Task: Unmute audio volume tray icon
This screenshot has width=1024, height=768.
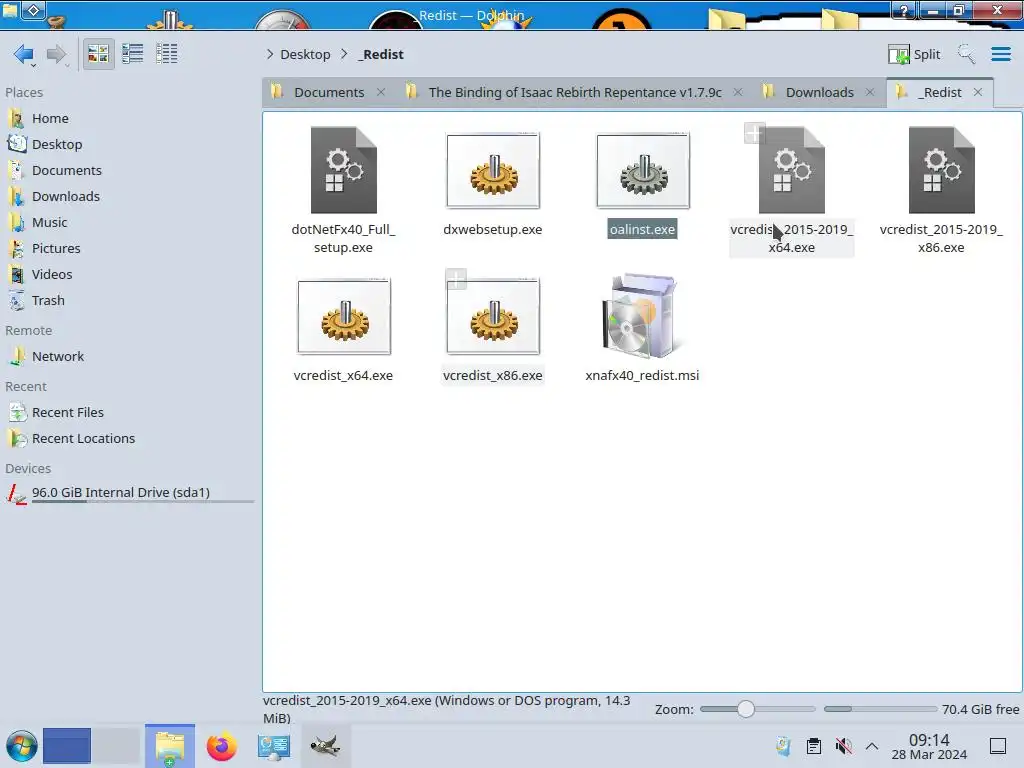Action: click(x=844, y=746)
